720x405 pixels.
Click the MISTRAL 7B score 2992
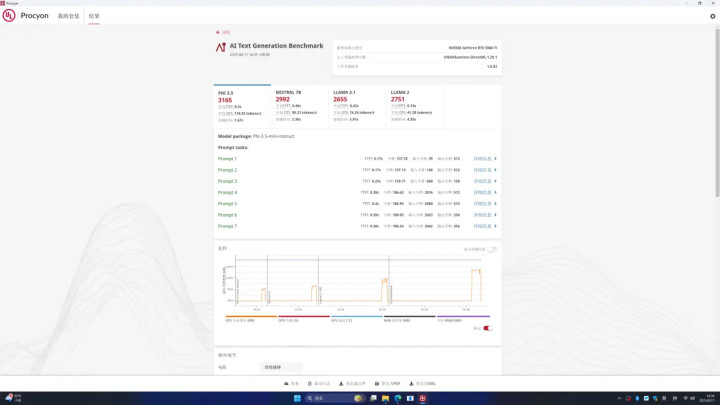pos(282,99)
